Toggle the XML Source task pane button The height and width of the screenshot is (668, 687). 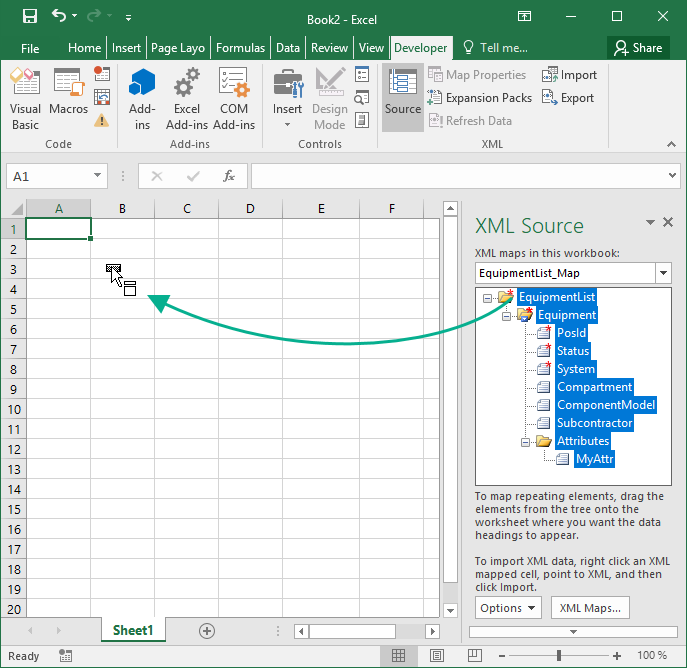tap(403, 99)
